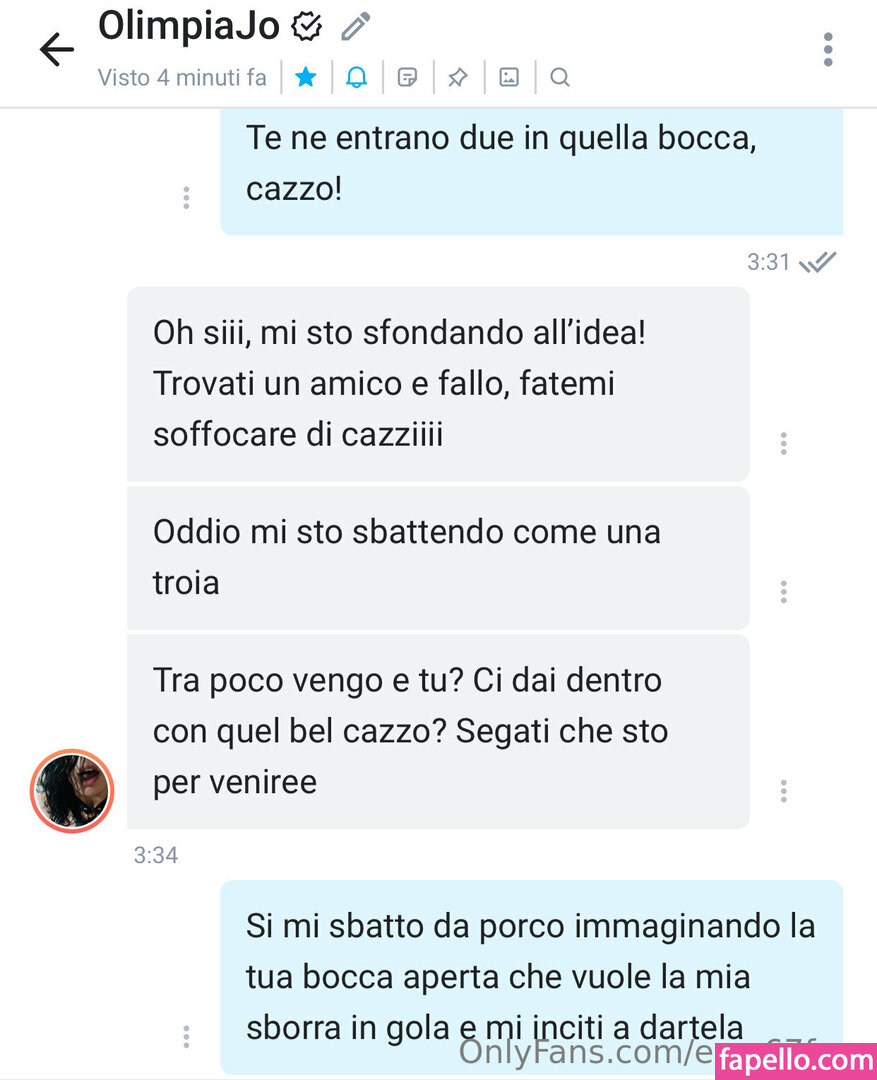Open the chat media gallery icon
The height and width of the screenshot is (1080, 877).
pos(509,77)
